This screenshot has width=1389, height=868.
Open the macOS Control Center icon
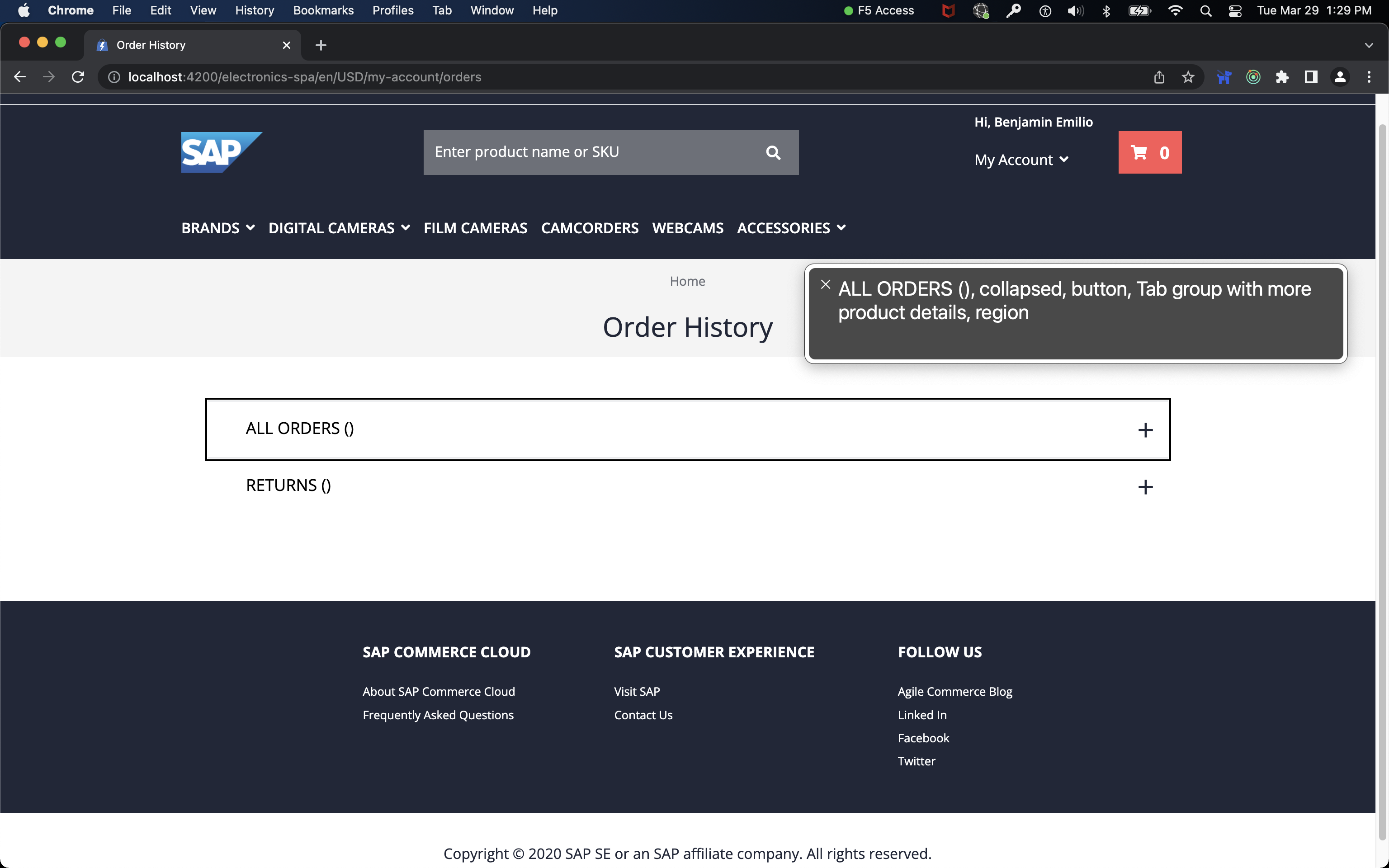pyautogui.click(x=1235, y=10)
